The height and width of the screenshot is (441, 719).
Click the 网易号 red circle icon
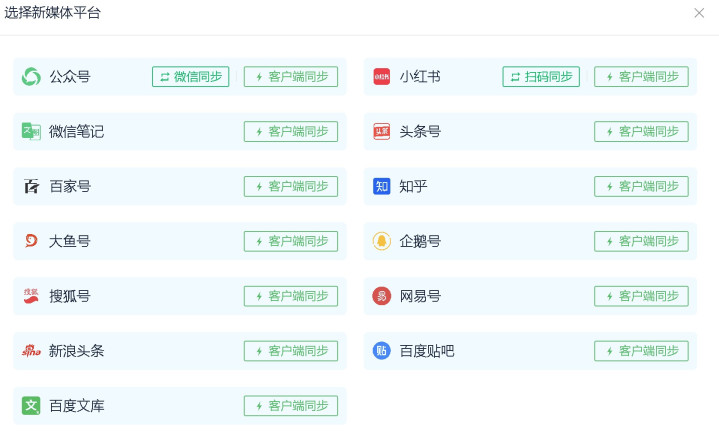[382, 296]
